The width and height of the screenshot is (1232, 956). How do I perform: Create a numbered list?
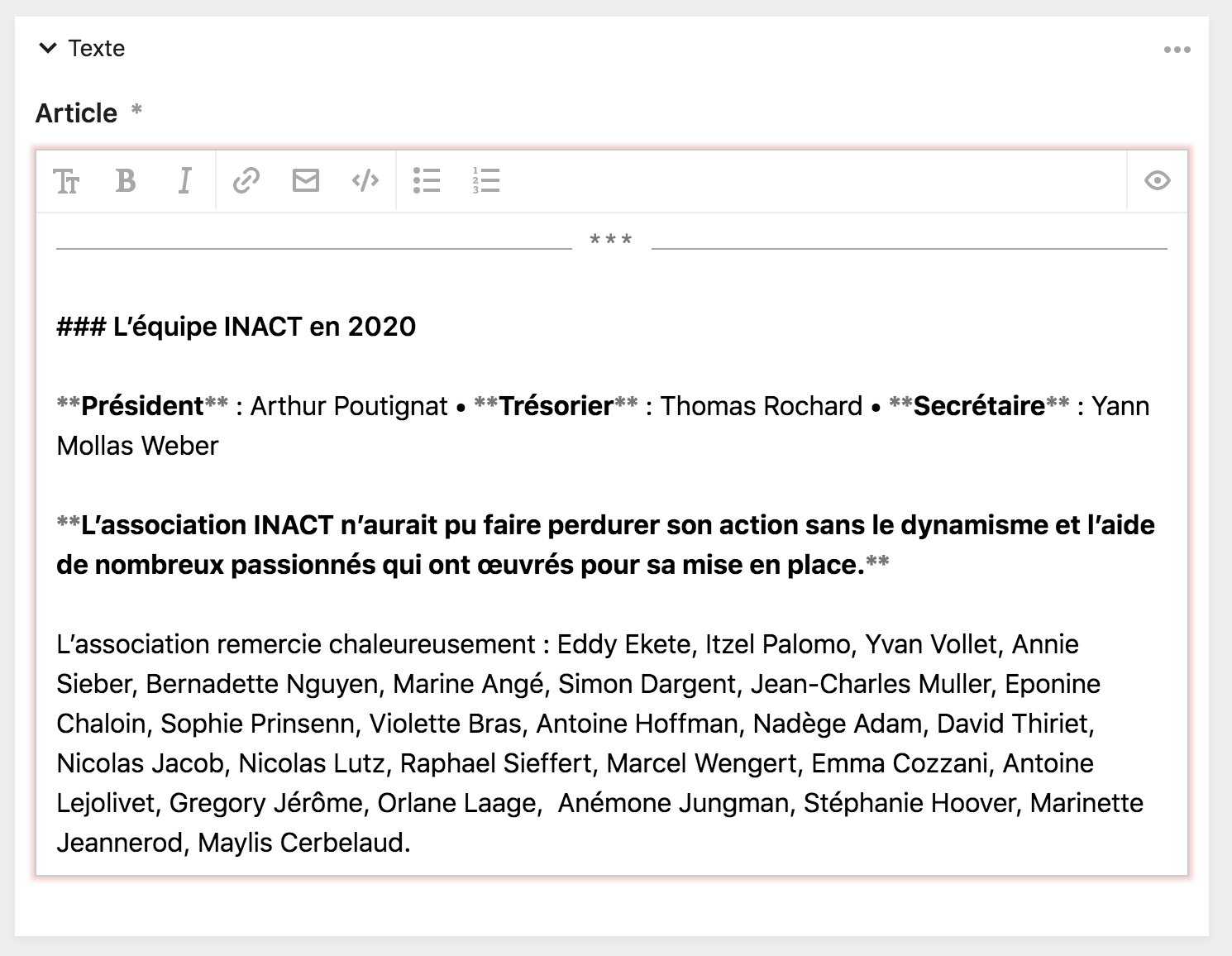point(486,180)
